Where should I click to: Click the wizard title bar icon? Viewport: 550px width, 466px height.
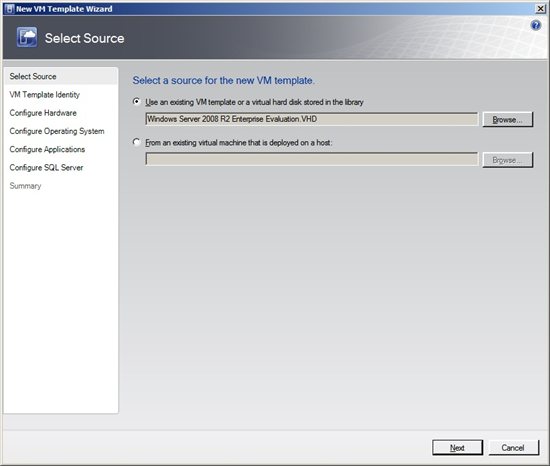(x=10, y=9)
